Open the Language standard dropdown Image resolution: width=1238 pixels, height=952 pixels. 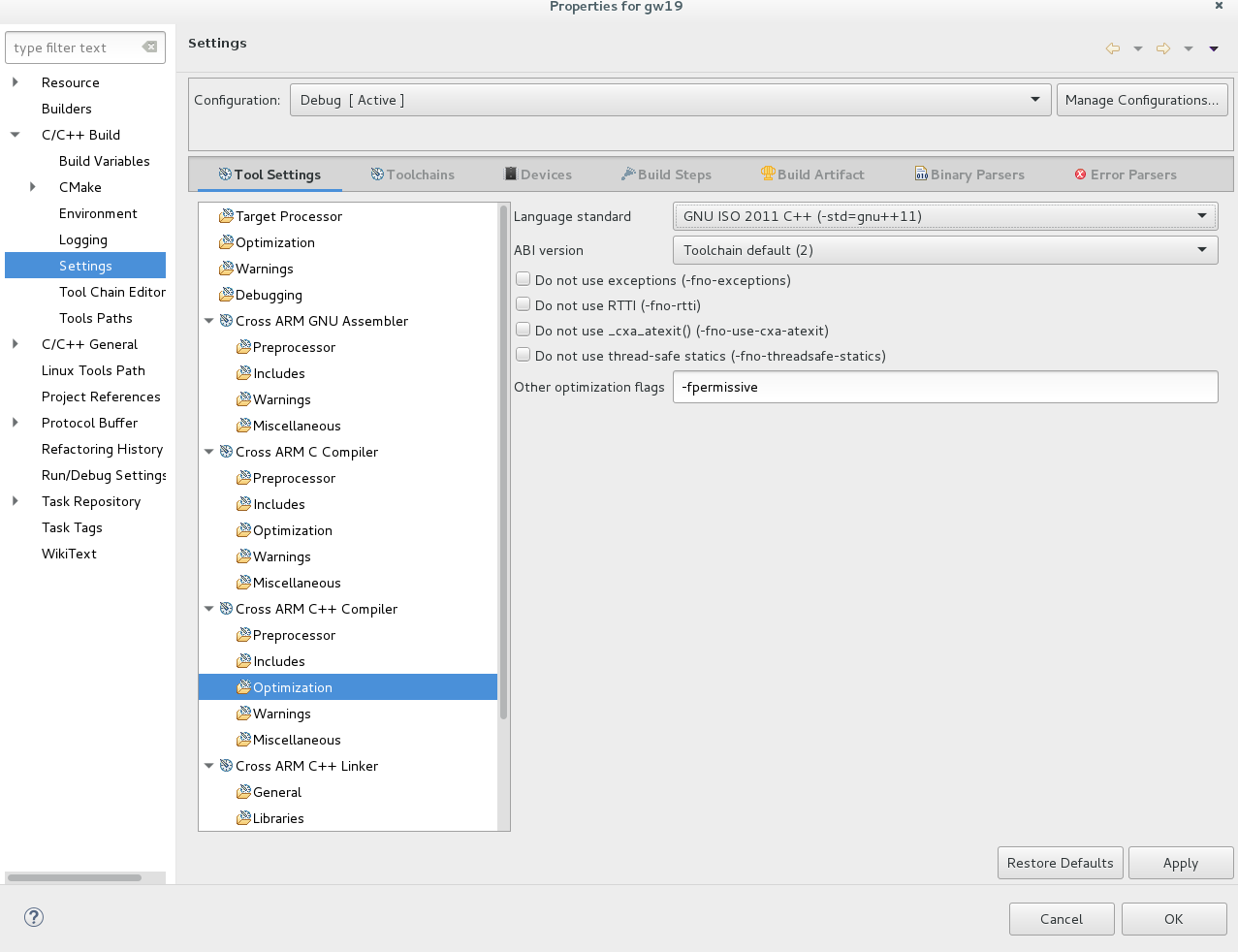944,216
